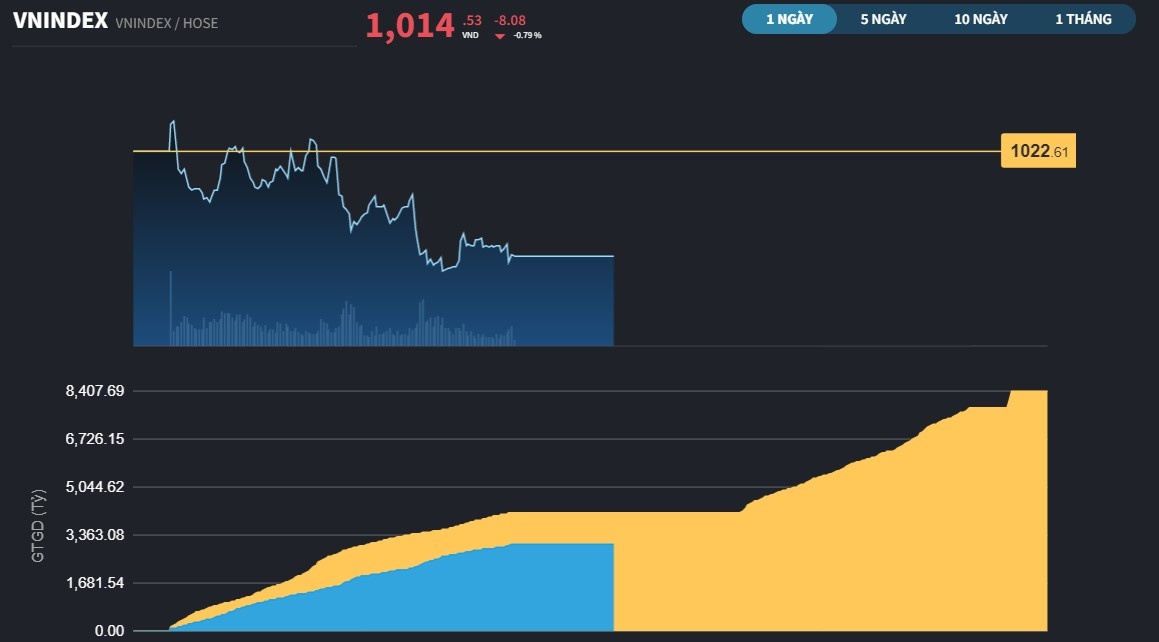
Task: Click the VNINDEX title text
Action: pyautogui.click(x=60, y=21)
